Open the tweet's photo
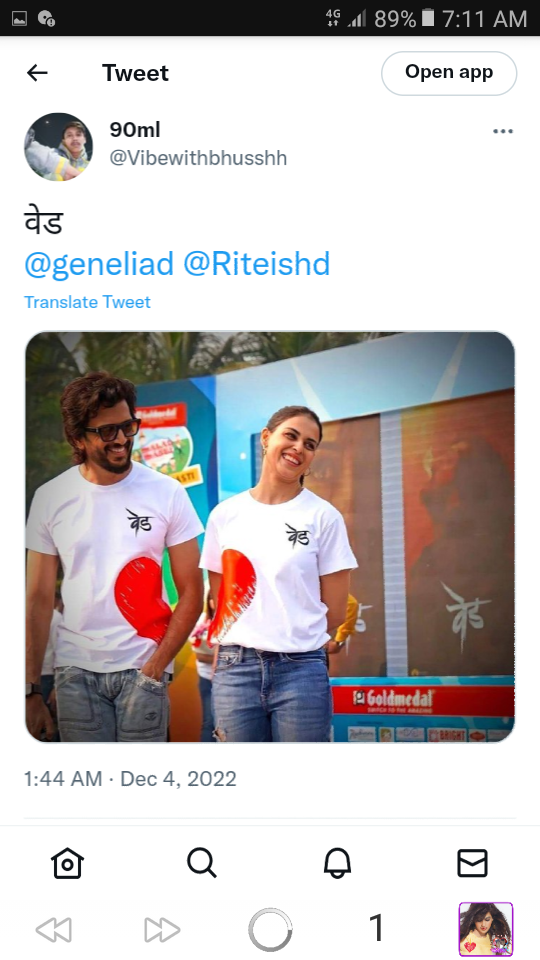The width and height of the screenshot is (540, 960). click(x=270, y=537)
